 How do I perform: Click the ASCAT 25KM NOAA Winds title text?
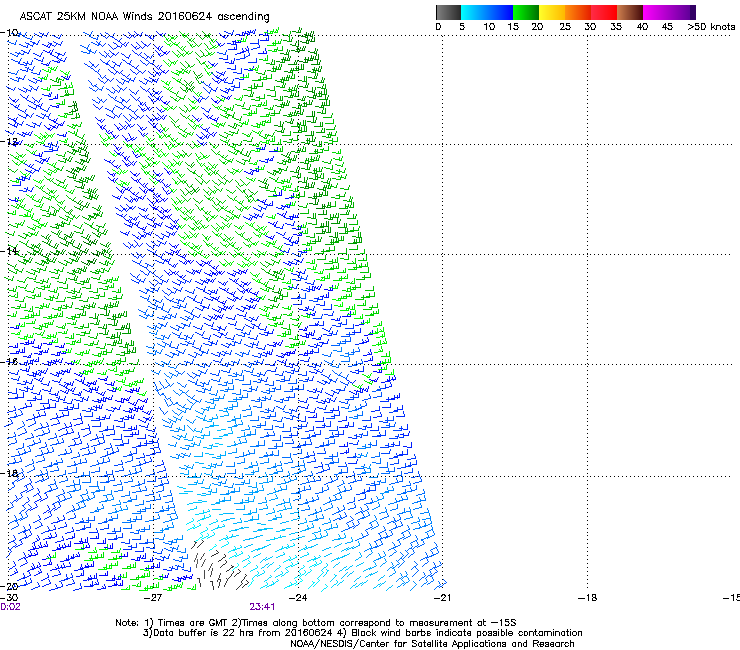[144, 17]
